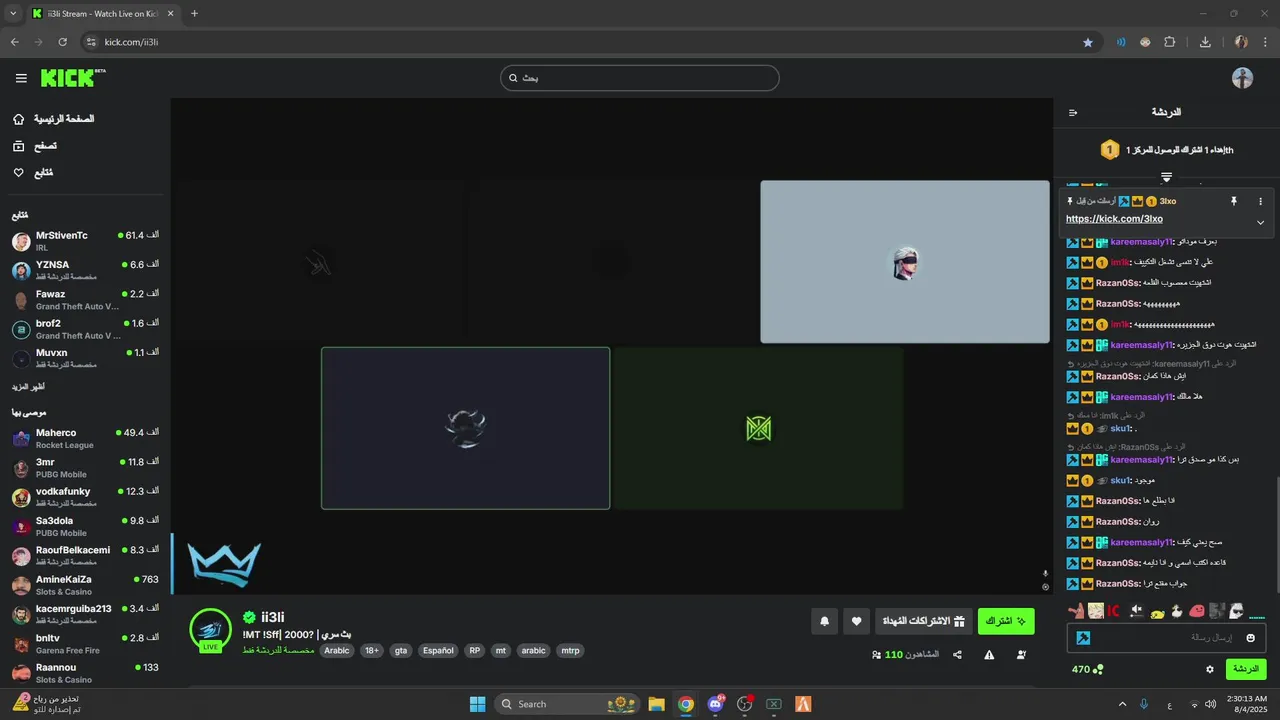Open MrStivenTc channel in sidebar
1280x720 pixels.
click(x=85, y=241)
